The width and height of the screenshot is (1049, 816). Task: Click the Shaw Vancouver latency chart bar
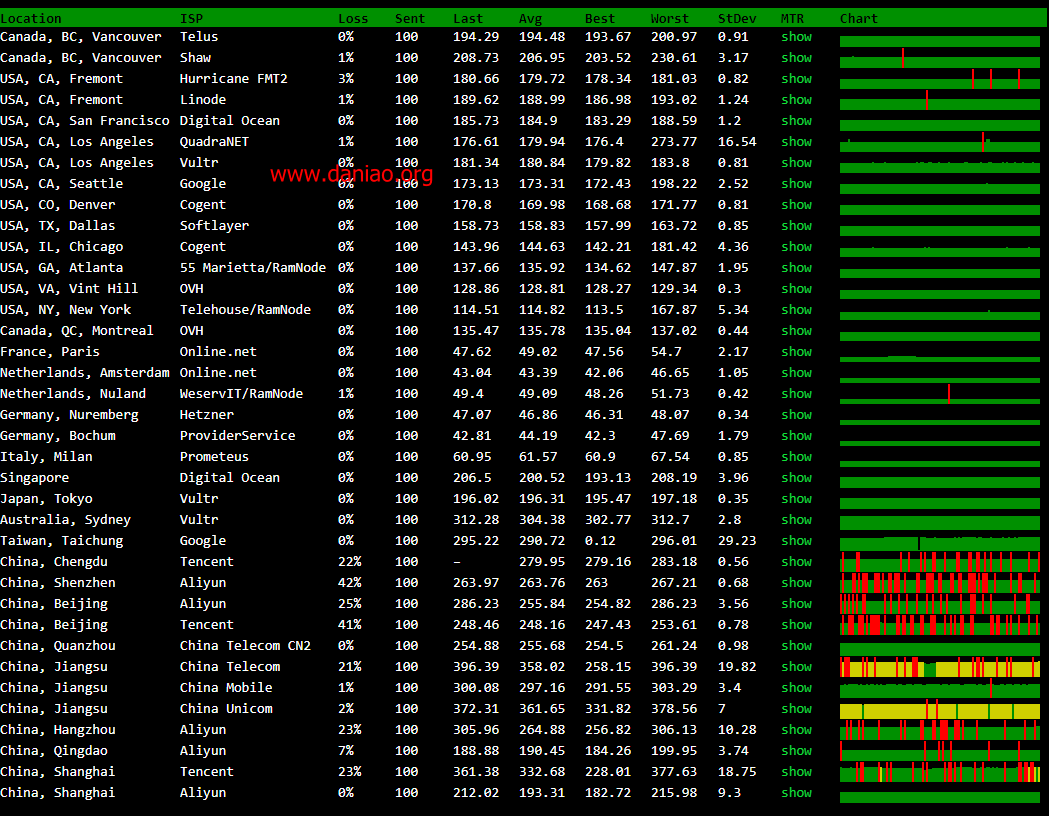pyautogui.click(x=939, y=58)
